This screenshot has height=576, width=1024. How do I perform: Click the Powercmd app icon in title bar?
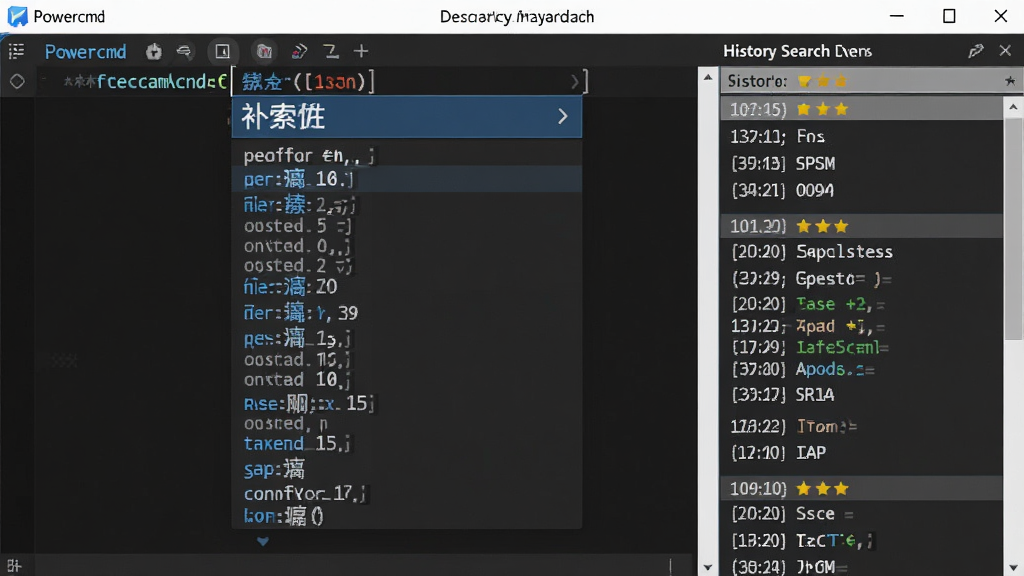pyautogui.click(x=18, y=16)
